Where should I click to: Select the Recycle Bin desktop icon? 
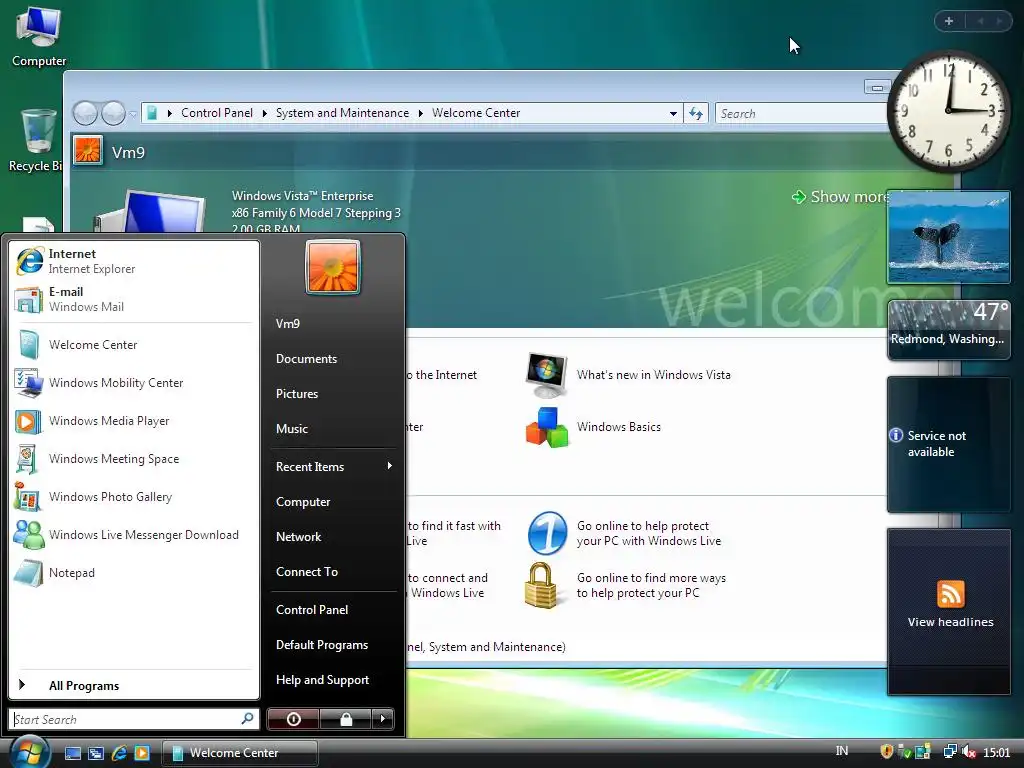pyautogui.click(x=36, y=140)
